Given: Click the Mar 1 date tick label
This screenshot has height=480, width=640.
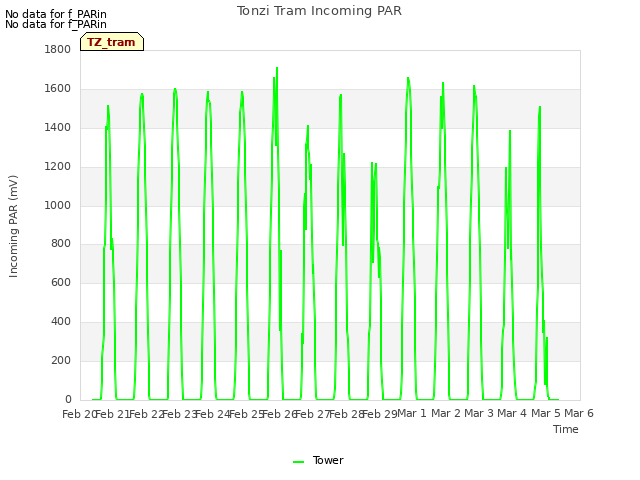Looking at the screenshot, I should pos(412,413).
